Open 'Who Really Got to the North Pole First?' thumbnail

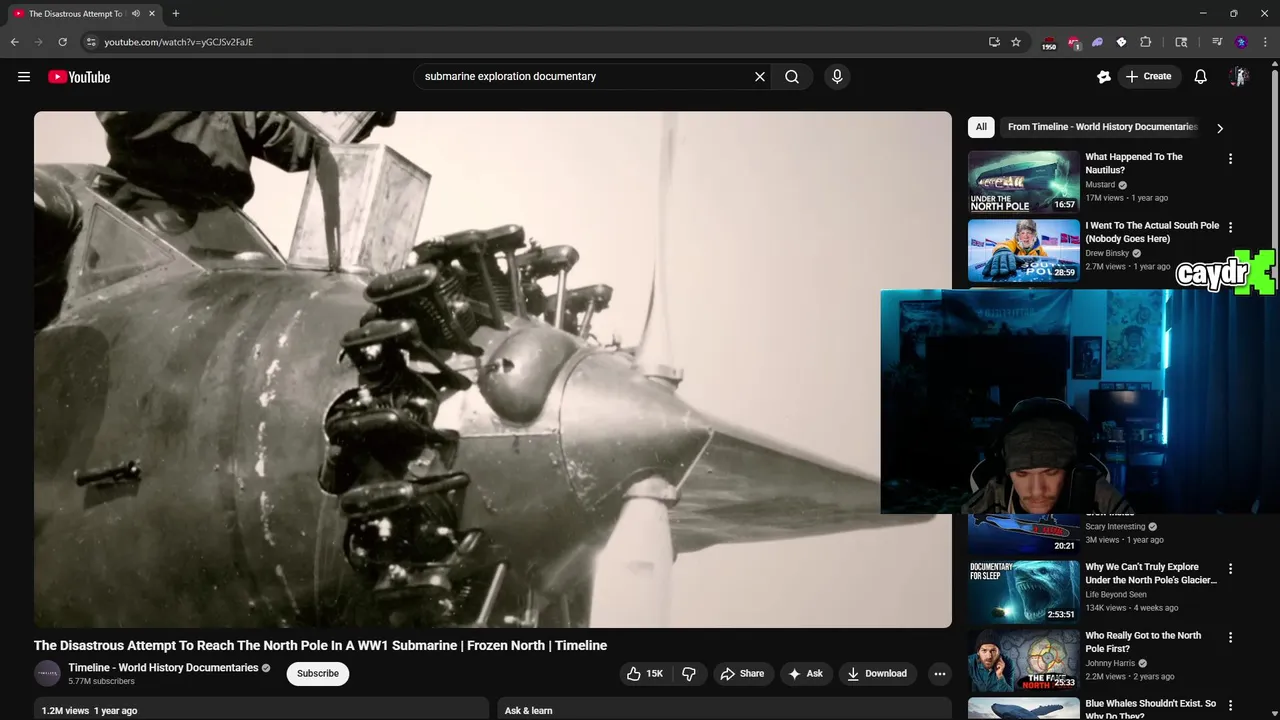pyautogui.click(x=1024, y=660)
